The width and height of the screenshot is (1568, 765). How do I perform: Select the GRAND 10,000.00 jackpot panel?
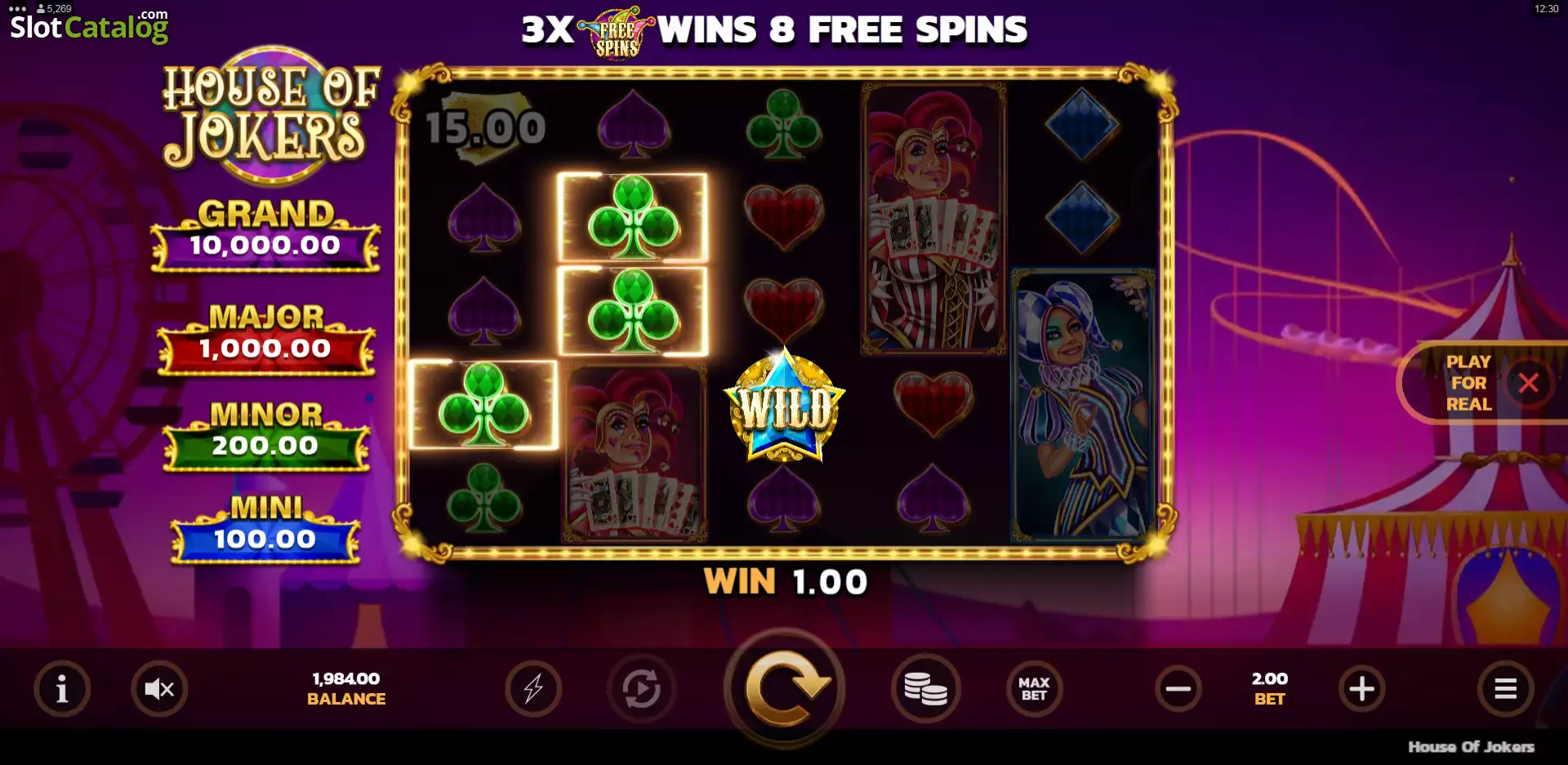pyautogui.click(x=265, y=235)
